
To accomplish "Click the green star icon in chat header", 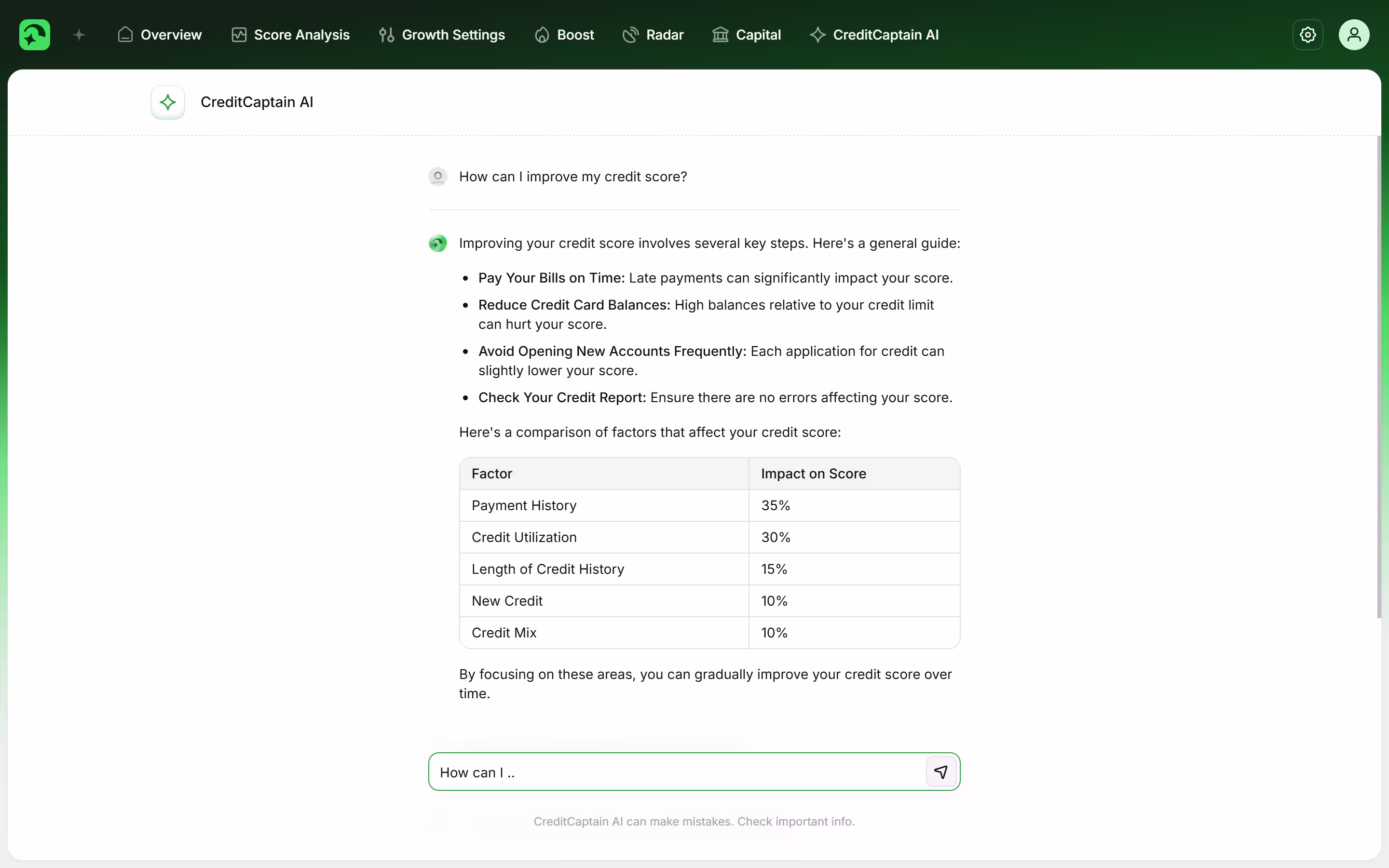I will [168, 102].
